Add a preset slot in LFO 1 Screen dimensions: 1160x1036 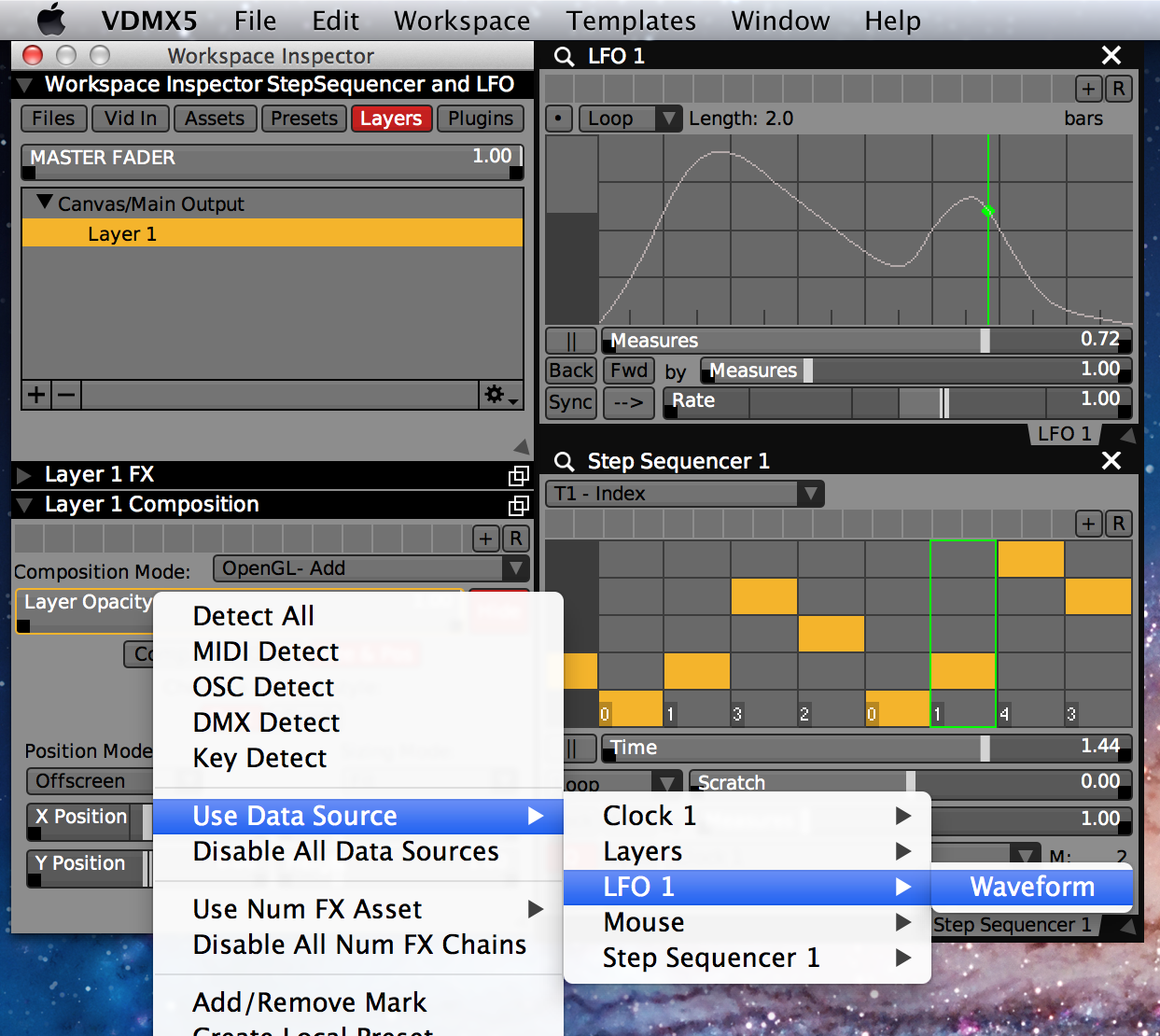point(1089,89)
